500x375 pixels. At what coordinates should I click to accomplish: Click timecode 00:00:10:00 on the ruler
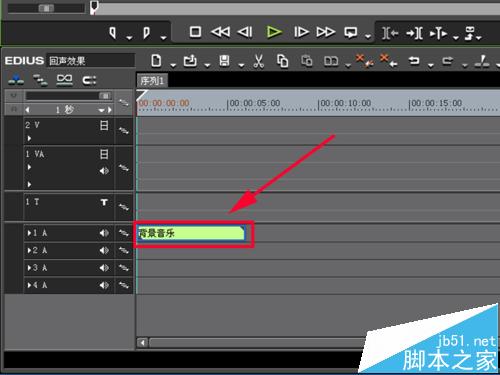click(346, 103)
